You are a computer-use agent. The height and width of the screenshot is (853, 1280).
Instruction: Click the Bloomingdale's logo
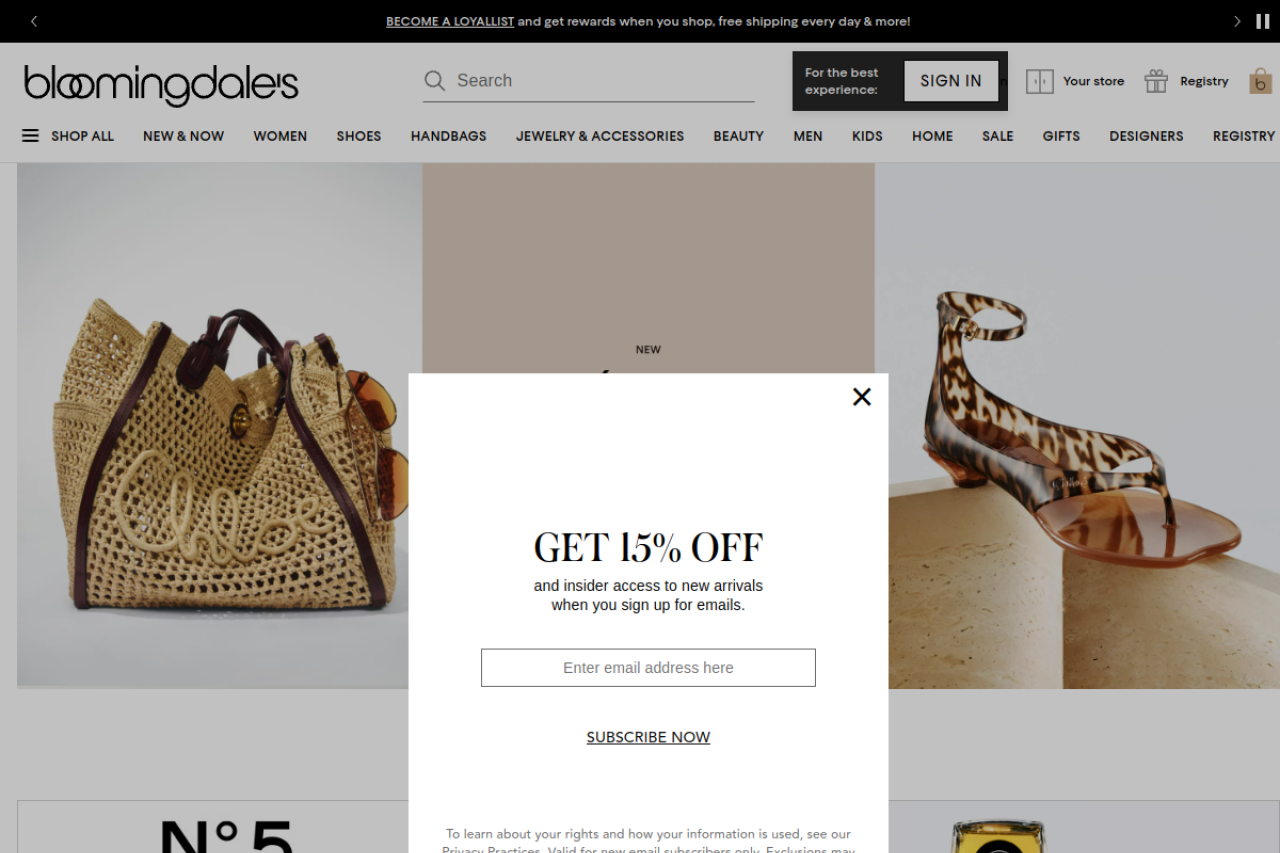click(x=161, y=85)
